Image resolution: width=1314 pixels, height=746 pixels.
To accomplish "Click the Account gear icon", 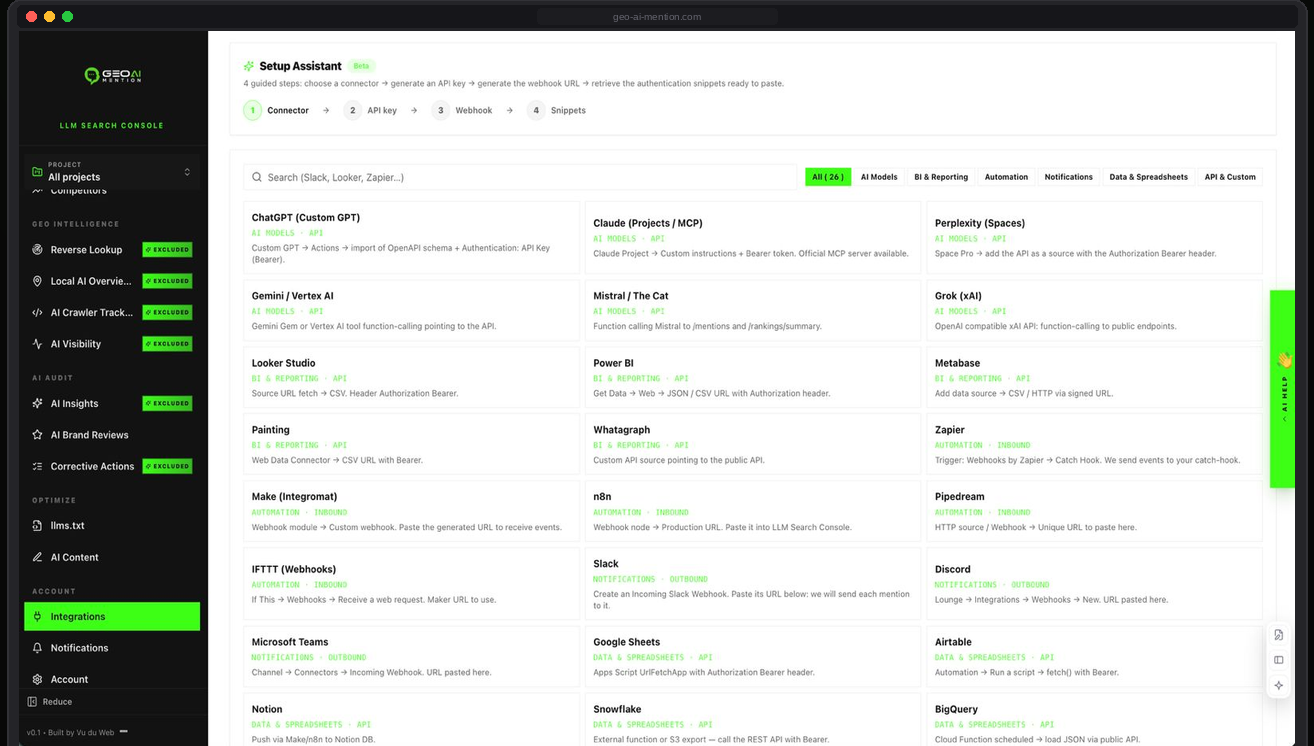I will 38,679.
